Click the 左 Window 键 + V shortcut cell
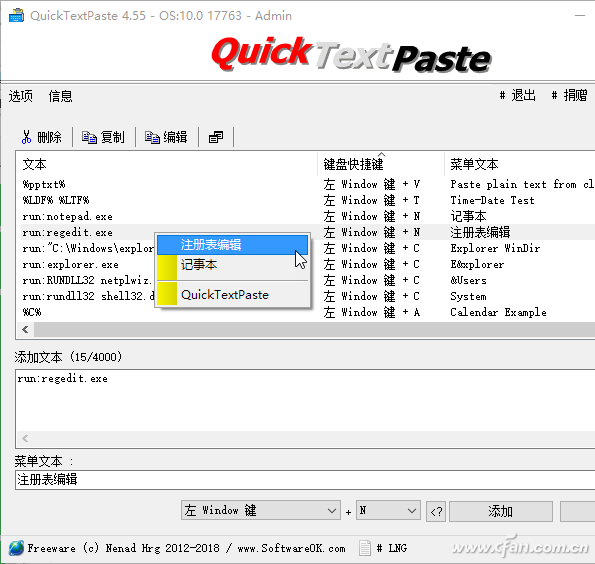This screenshot has height=564, width=595. click(372, 184)
